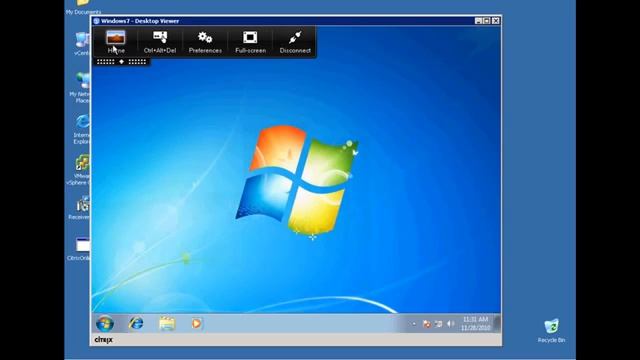
Task: Select the vCenter desktop icon
Action: [x=82, y=44]
